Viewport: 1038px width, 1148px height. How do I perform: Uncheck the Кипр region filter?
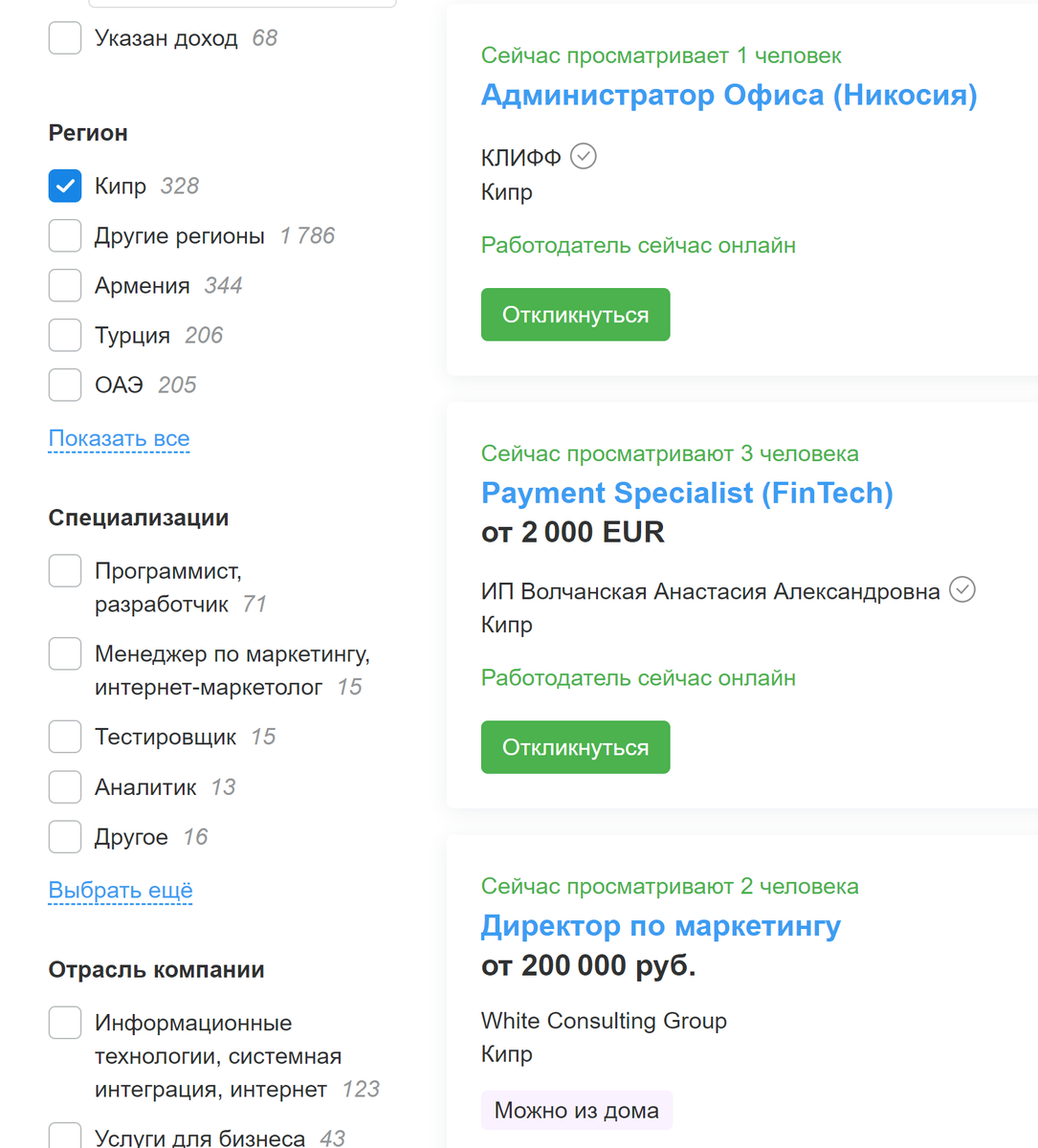coord(64,186)
